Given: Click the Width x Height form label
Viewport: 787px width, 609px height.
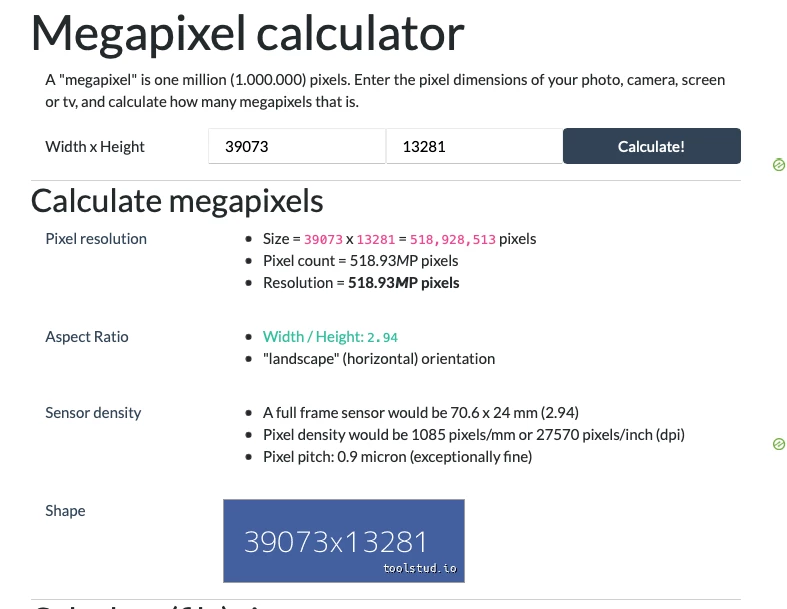Looking at the screenshot, I should click(x=95, y=147).
